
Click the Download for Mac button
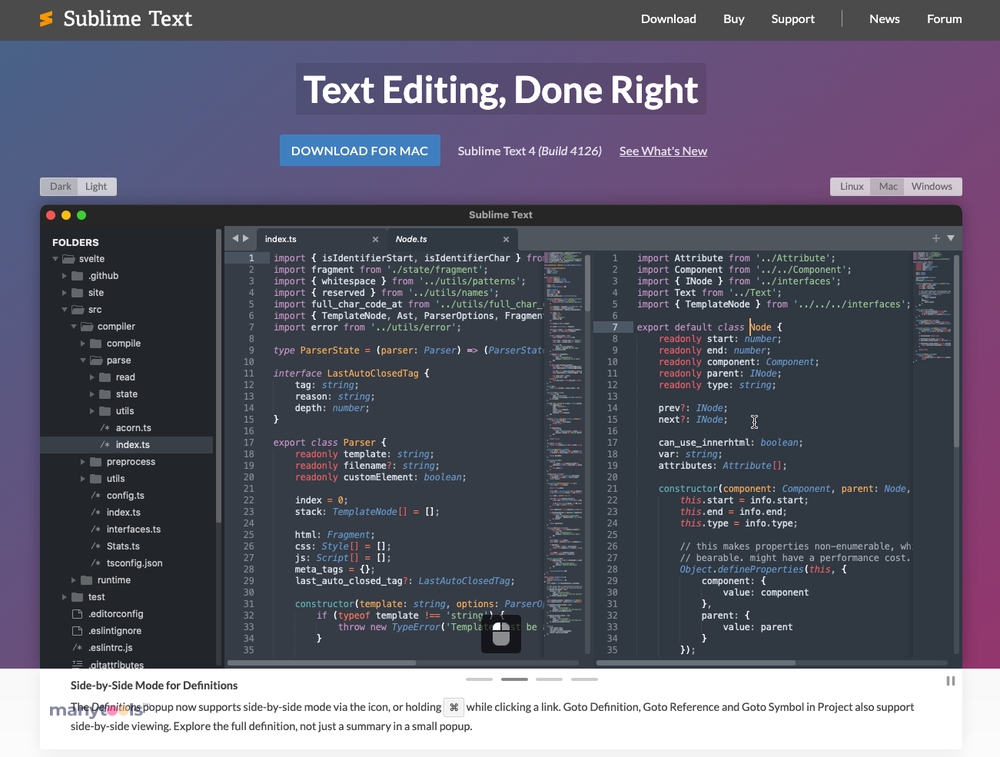(360, 151)
